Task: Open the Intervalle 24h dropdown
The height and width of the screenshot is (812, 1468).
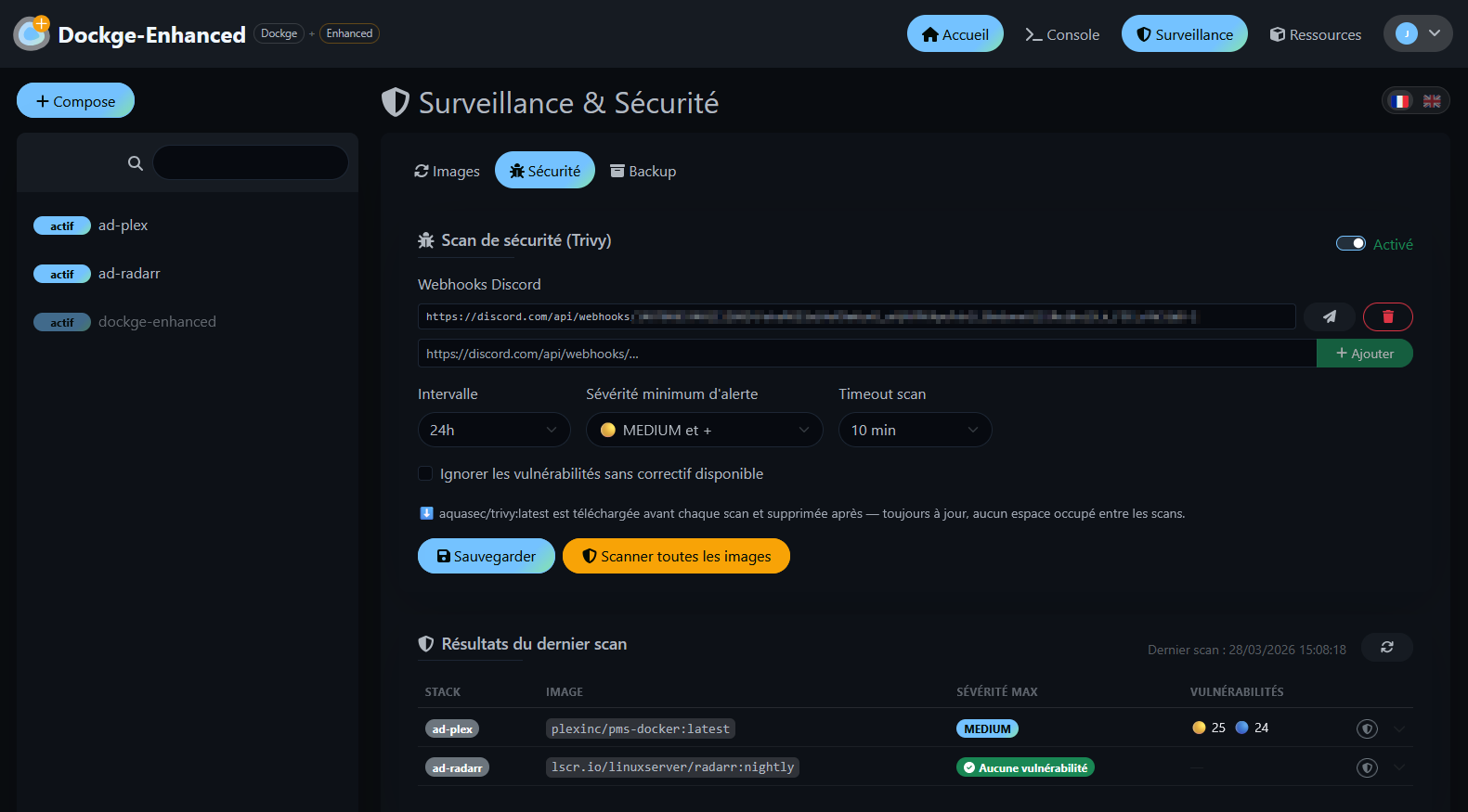Action: pyautogui.click(x=493, y=430)
